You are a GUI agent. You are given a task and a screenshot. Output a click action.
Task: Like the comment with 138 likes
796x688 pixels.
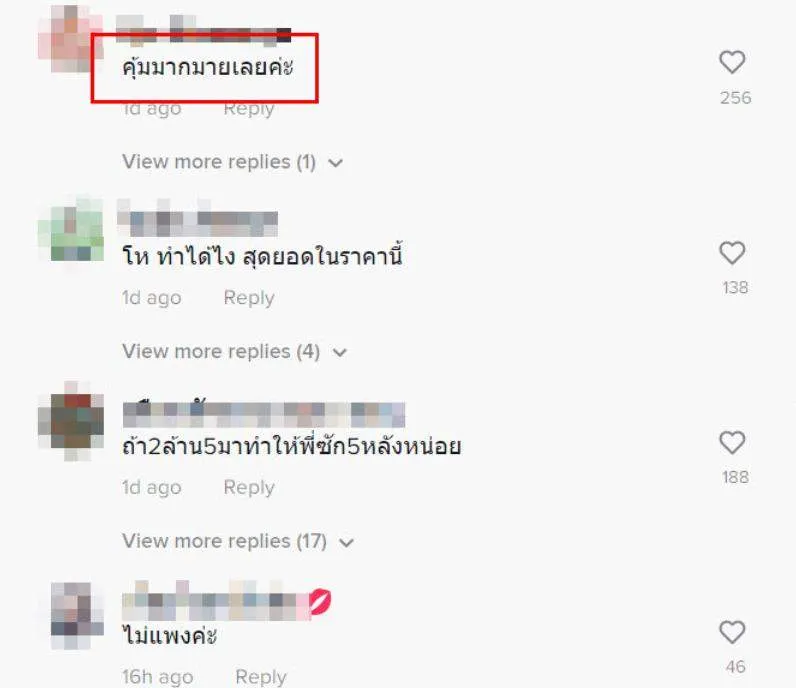pyautogui.click(x=732, y=253)
